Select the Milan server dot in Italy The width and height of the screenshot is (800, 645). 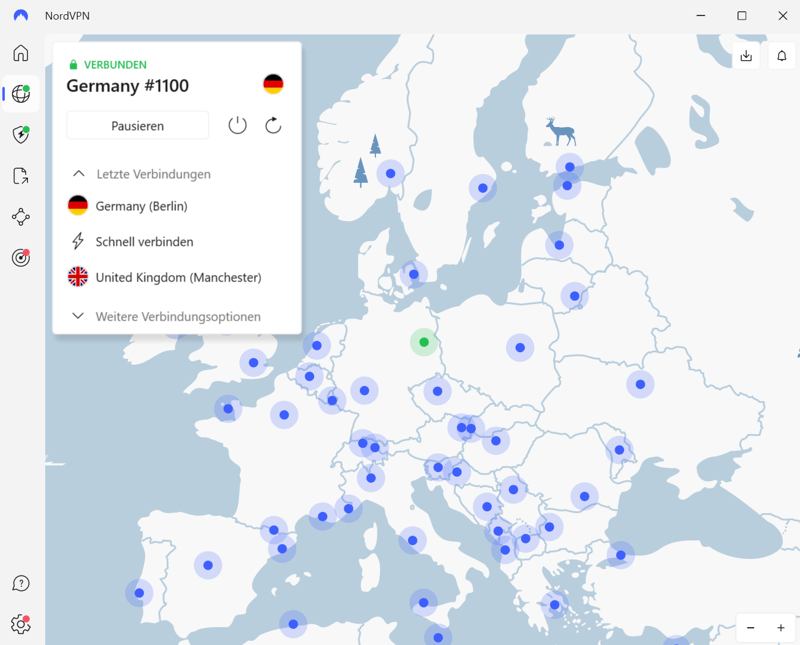coord(371,478)
